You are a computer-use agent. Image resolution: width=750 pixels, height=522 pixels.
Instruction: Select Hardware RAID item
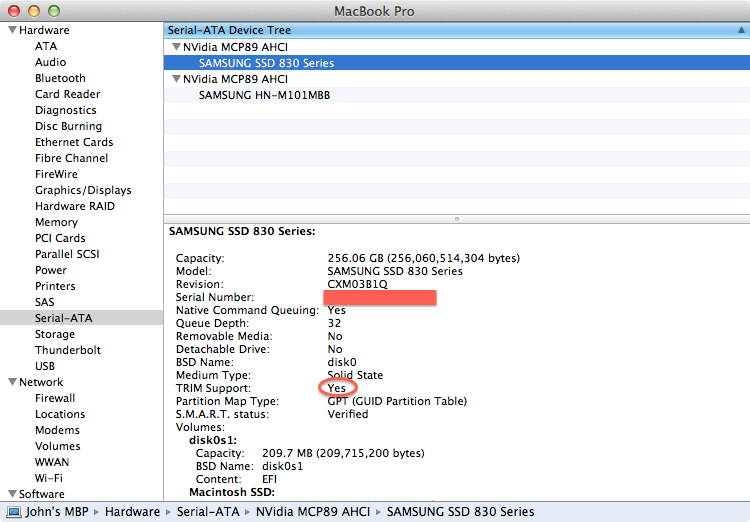75,206
